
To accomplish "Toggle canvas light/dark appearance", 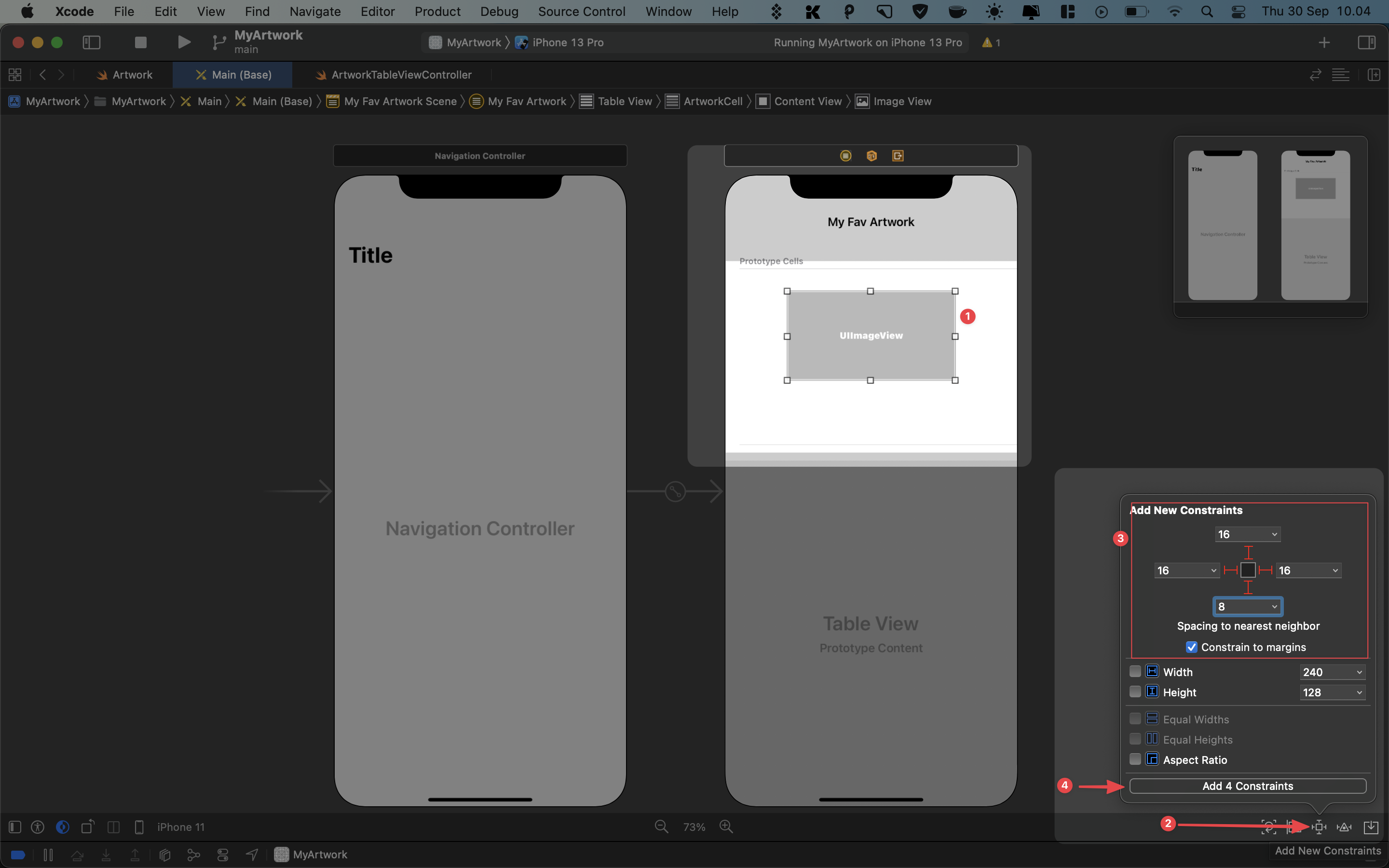I will (63, 827).
